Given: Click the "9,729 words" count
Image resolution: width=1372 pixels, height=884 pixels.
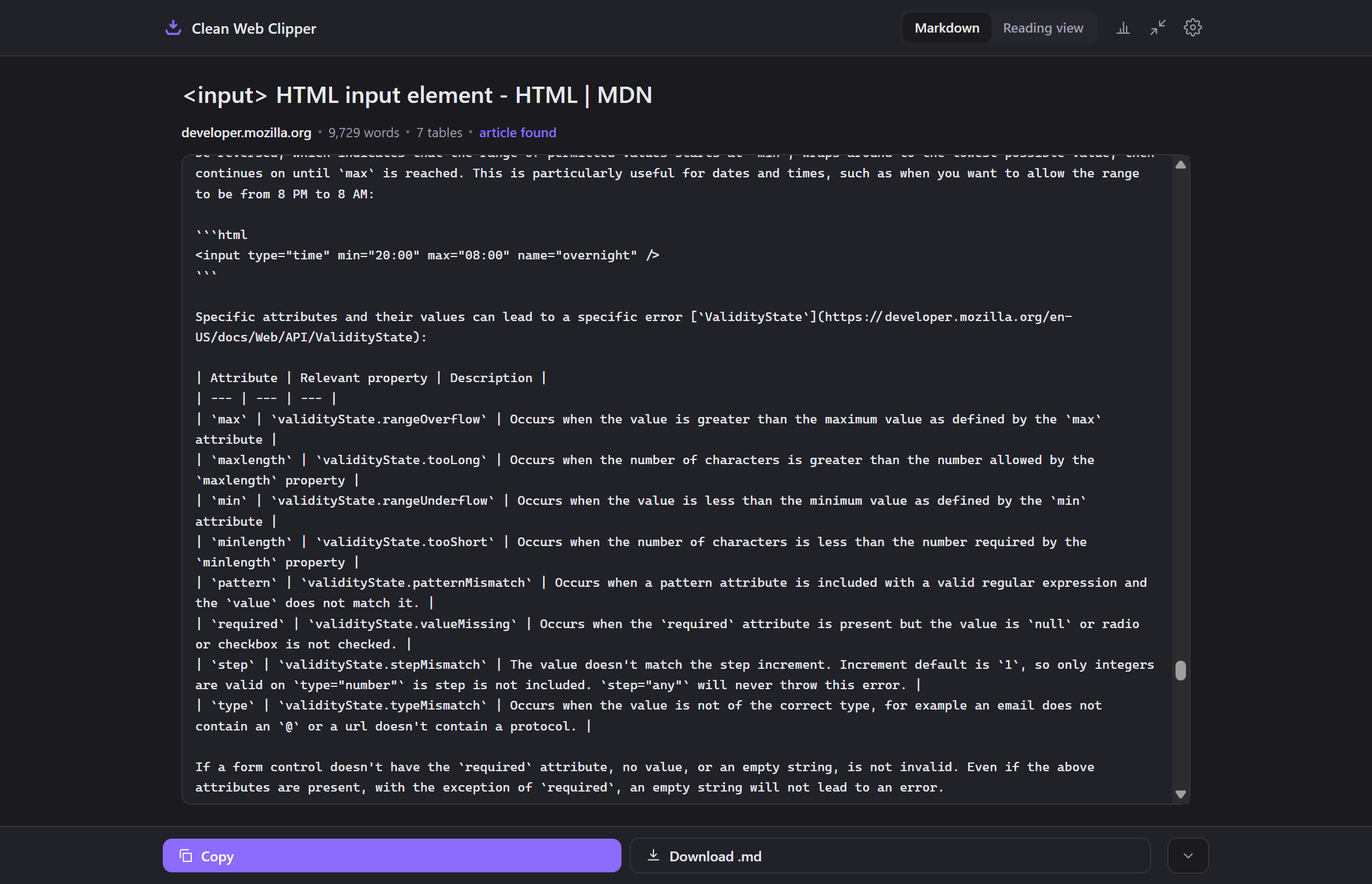Looking at the screenshot, I should pos(364,133).
